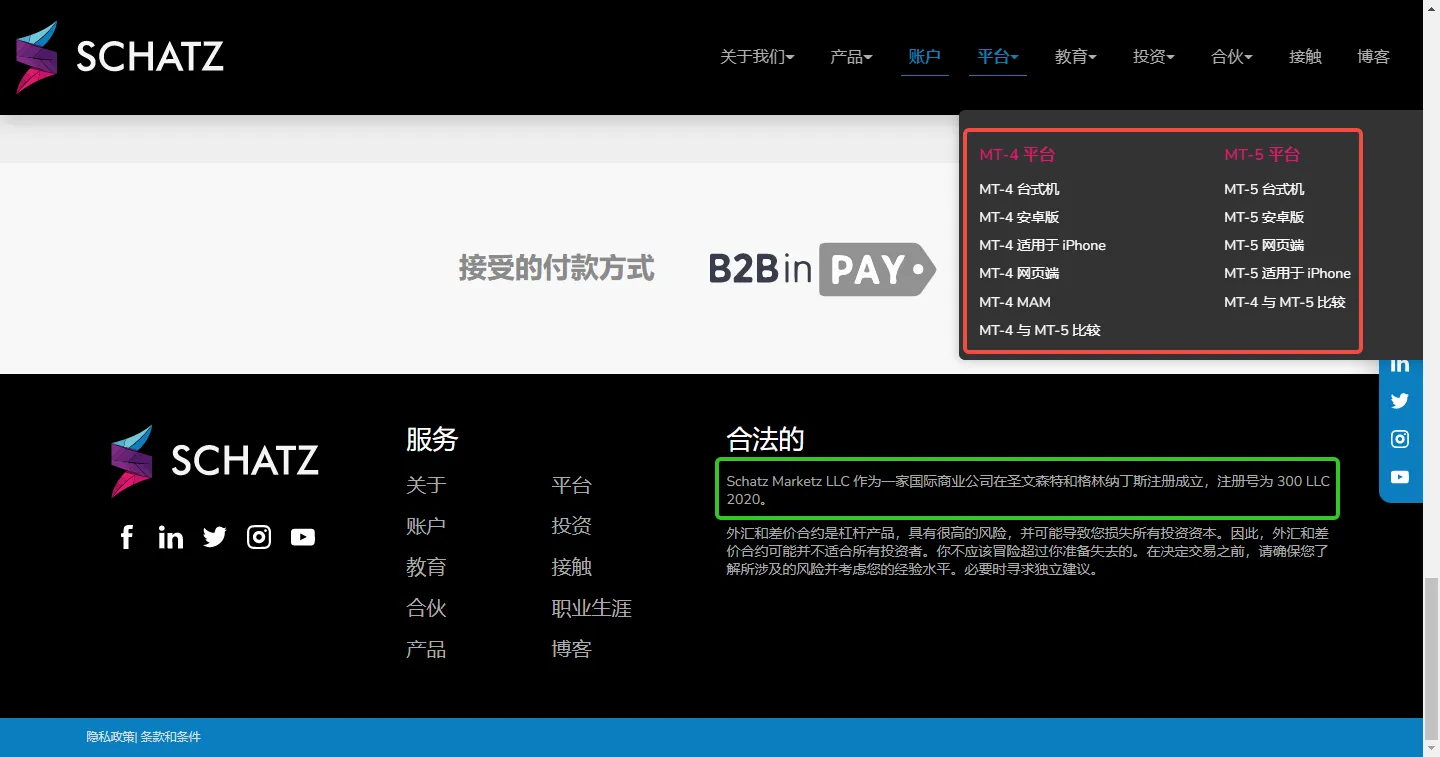The height and width of the screenshot is (757, 1440).
Task: Select MT-5 网页端 from the menu
Action: click(1264, 245)
